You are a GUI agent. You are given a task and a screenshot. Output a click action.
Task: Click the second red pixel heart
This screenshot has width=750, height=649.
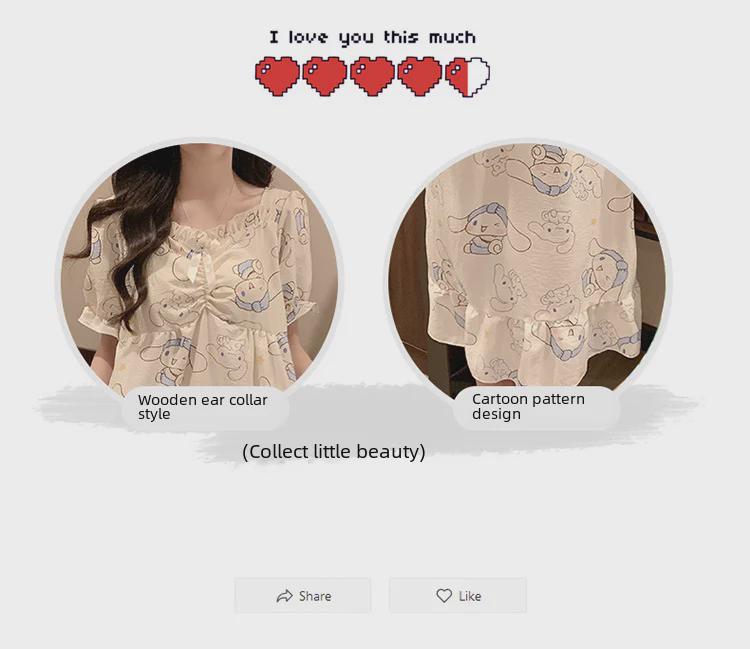coord(325,77)
